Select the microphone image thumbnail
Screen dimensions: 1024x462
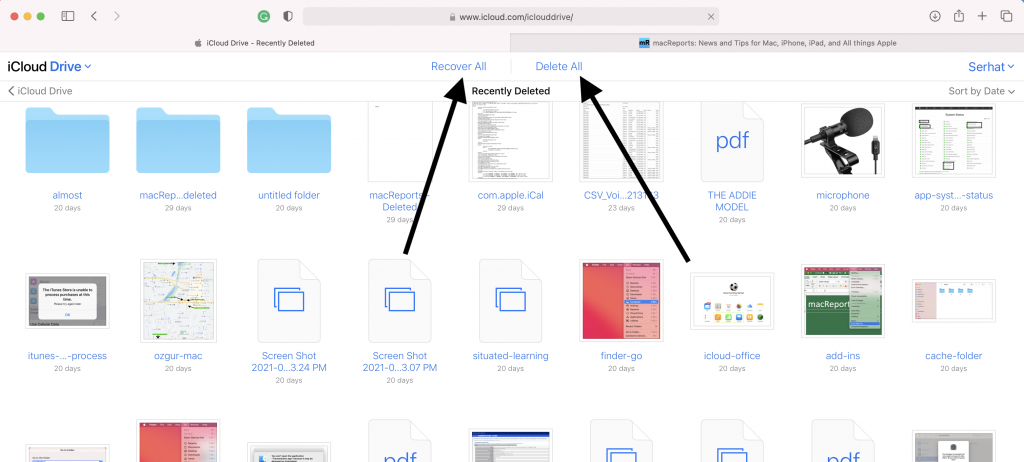pos(842,140)
